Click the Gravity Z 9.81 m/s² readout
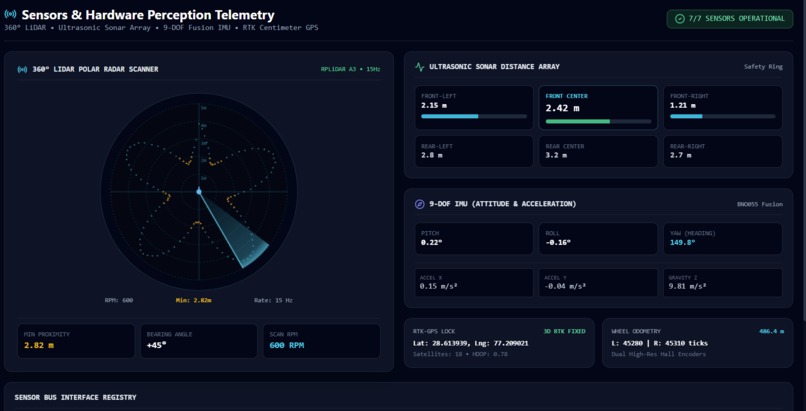Viewport: 806px width, 411px height. point(723,282)
